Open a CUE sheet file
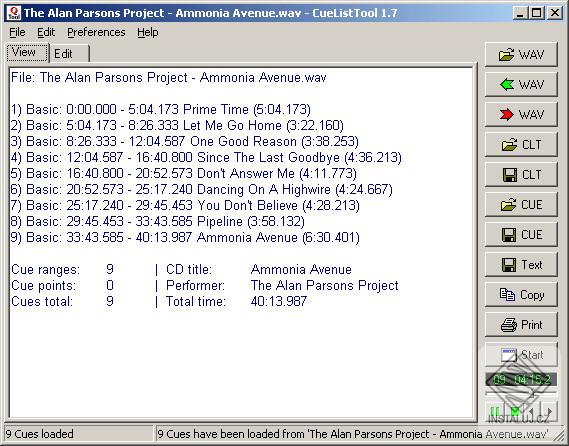 (x=521, y=205)
